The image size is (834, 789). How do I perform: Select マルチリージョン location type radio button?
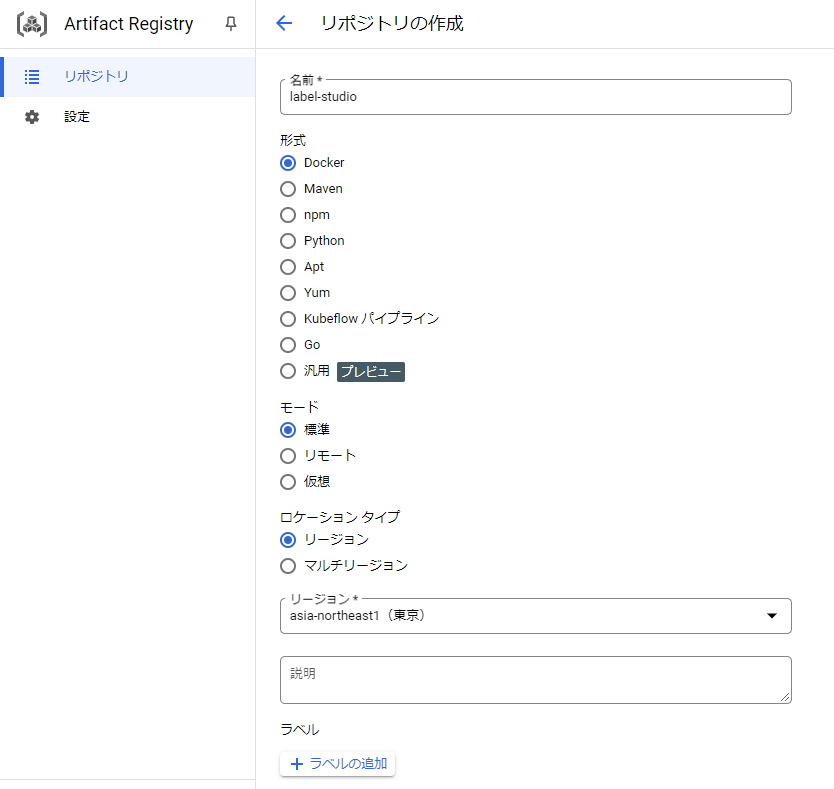pos(288,566)
